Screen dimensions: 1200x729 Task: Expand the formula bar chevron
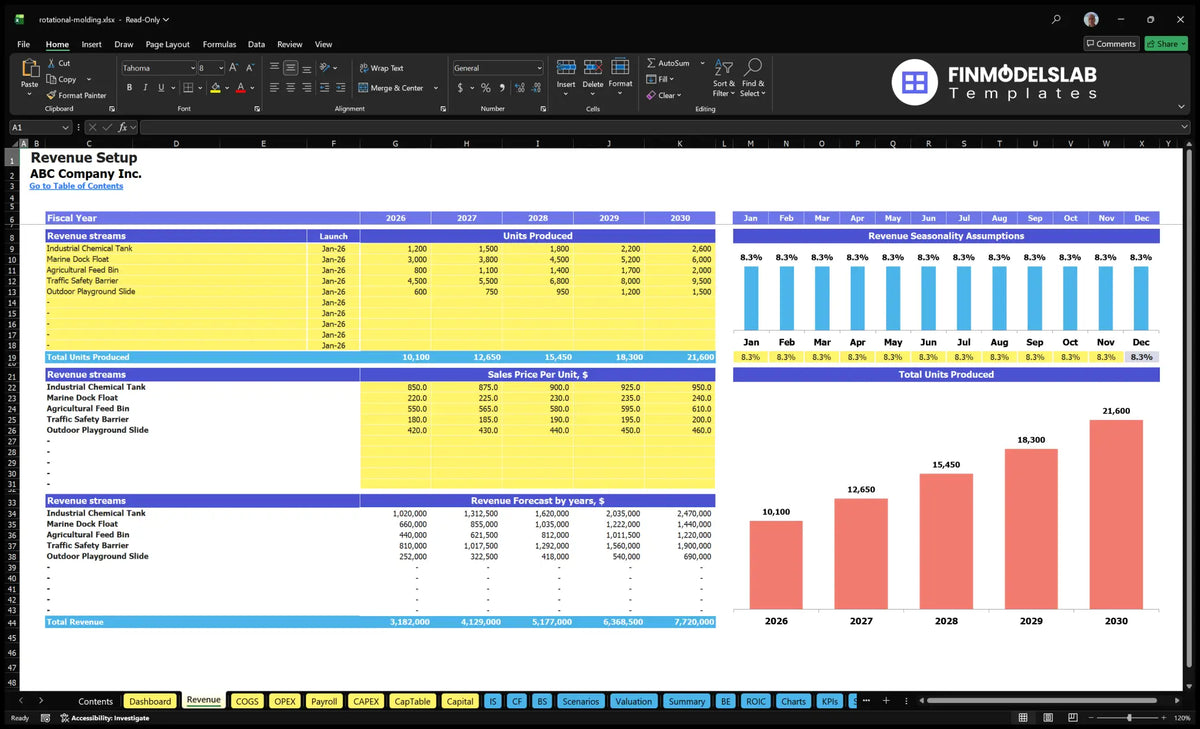(1184, 127)
